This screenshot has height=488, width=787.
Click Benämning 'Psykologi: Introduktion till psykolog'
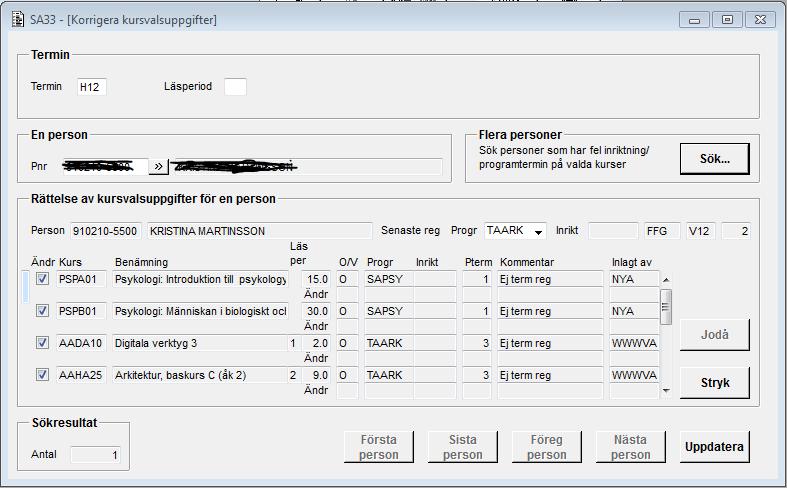[200, 279]
